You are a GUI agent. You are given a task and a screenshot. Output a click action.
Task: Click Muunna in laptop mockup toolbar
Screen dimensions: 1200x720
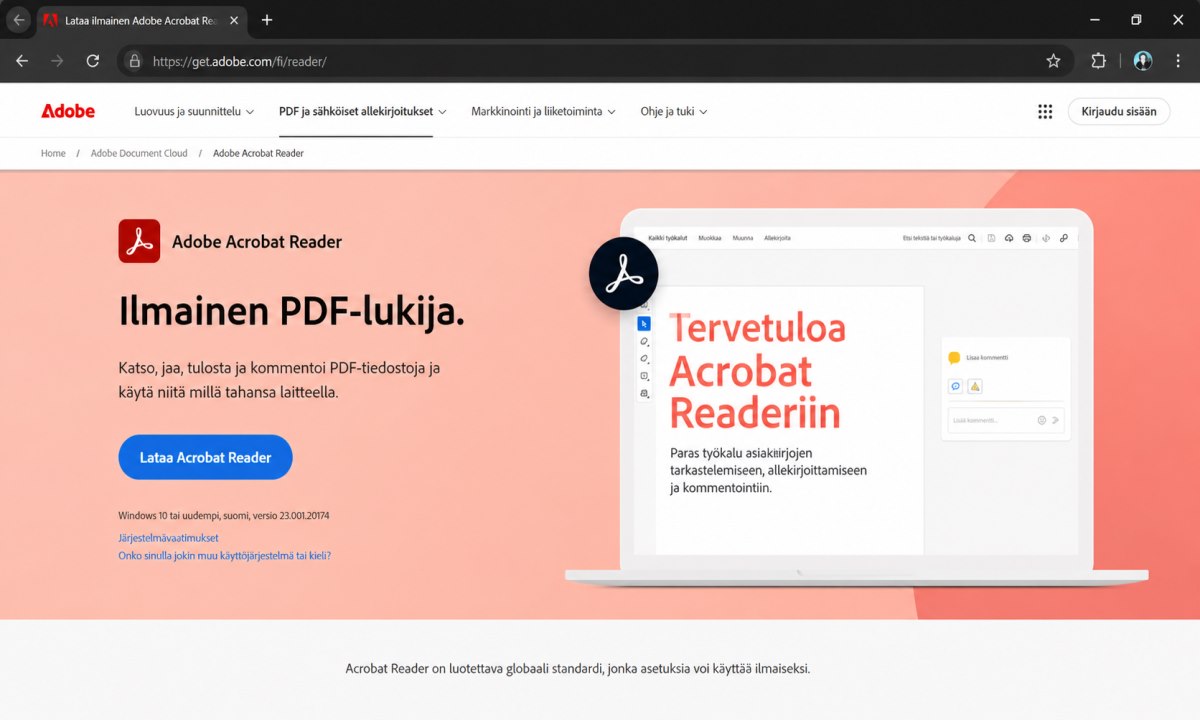(x=743, y=238)
